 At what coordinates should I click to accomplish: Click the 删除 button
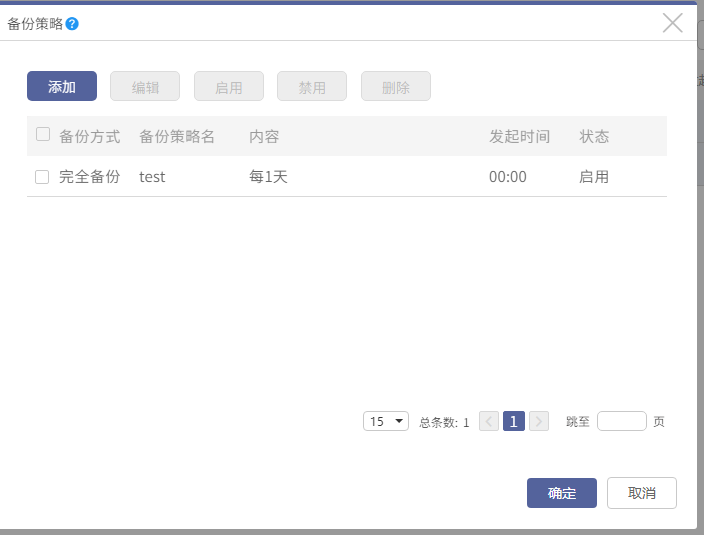pos(396,86)
